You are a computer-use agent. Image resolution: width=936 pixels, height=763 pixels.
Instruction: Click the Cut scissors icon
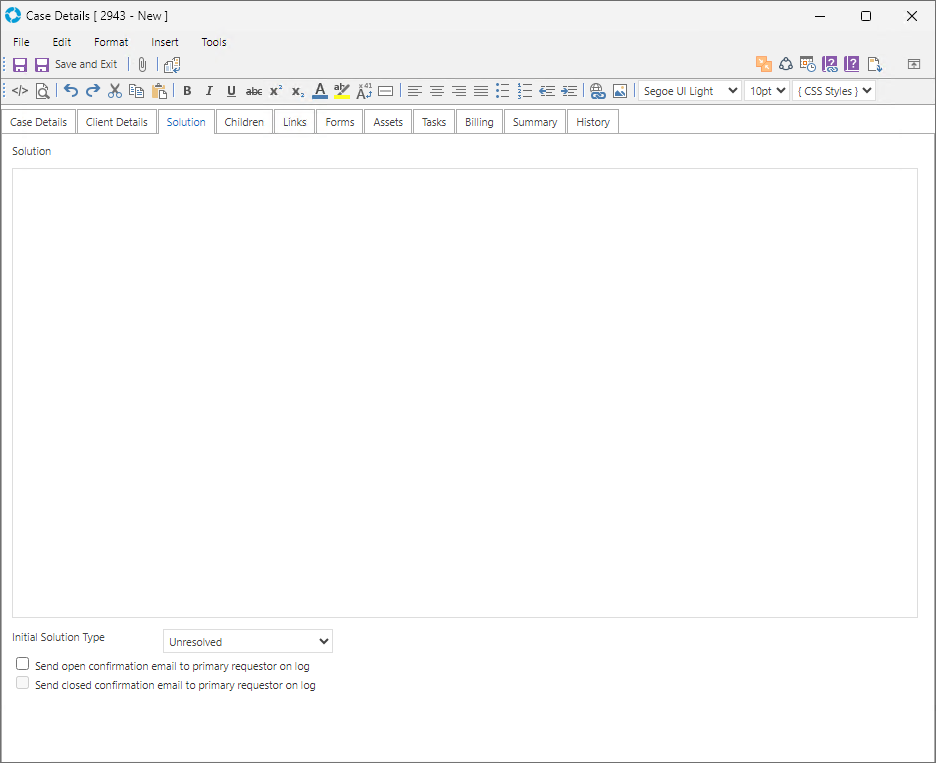[x=115, y=91]
